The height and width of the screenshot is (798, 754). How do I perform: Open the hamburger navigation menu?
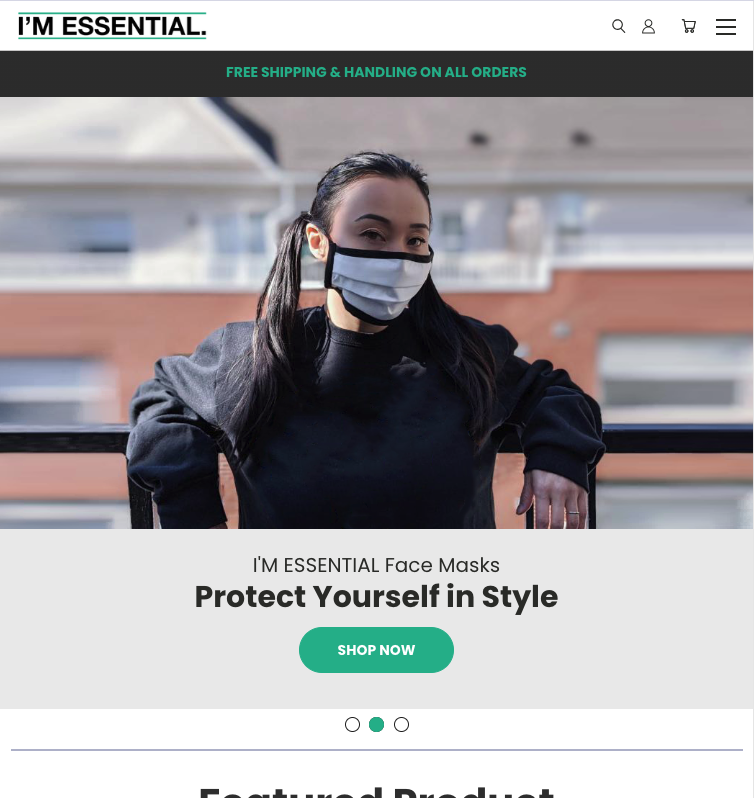click(x=726, y=26)
